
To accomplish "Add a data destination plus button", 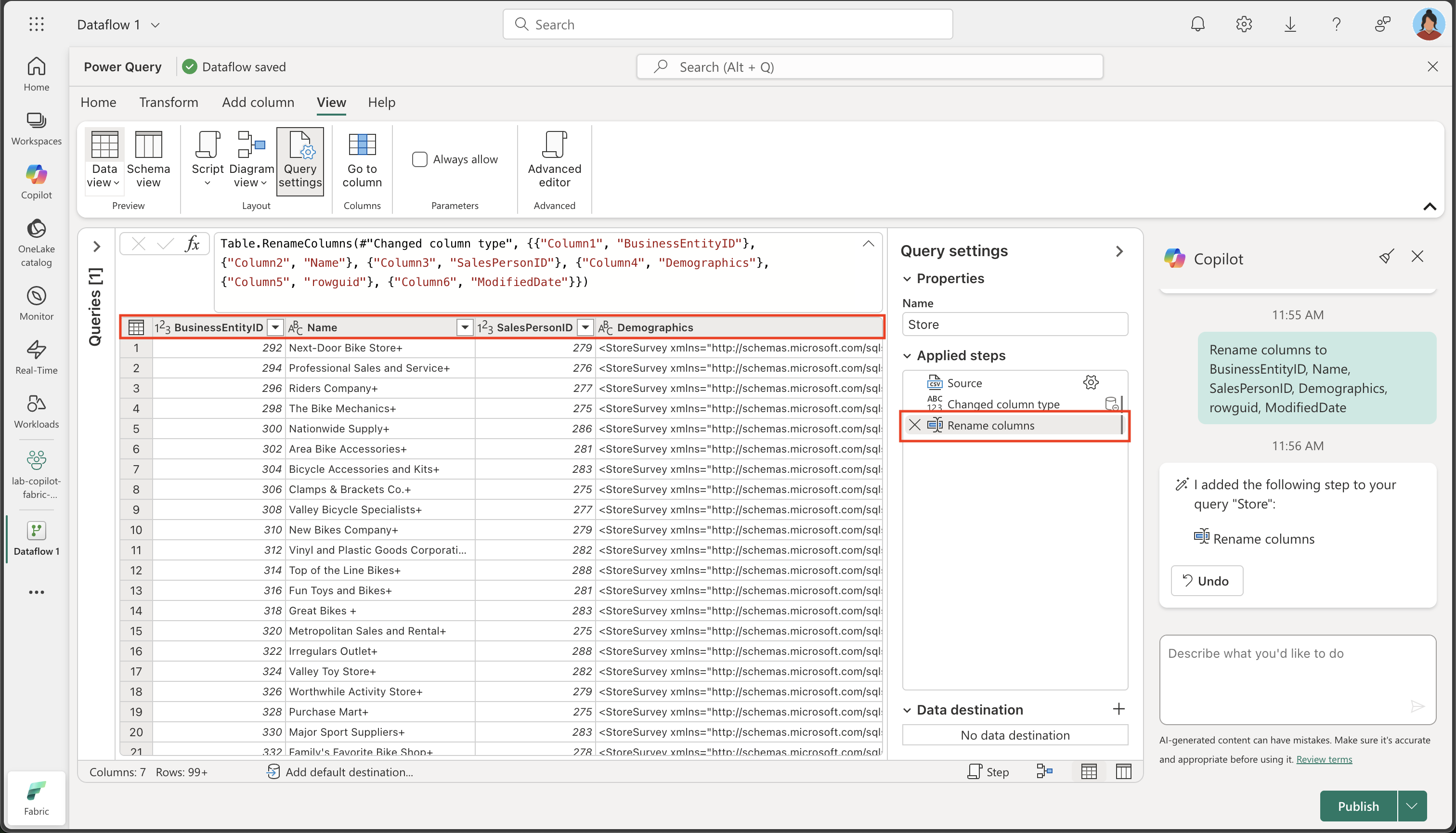I will pos(1118,709).
